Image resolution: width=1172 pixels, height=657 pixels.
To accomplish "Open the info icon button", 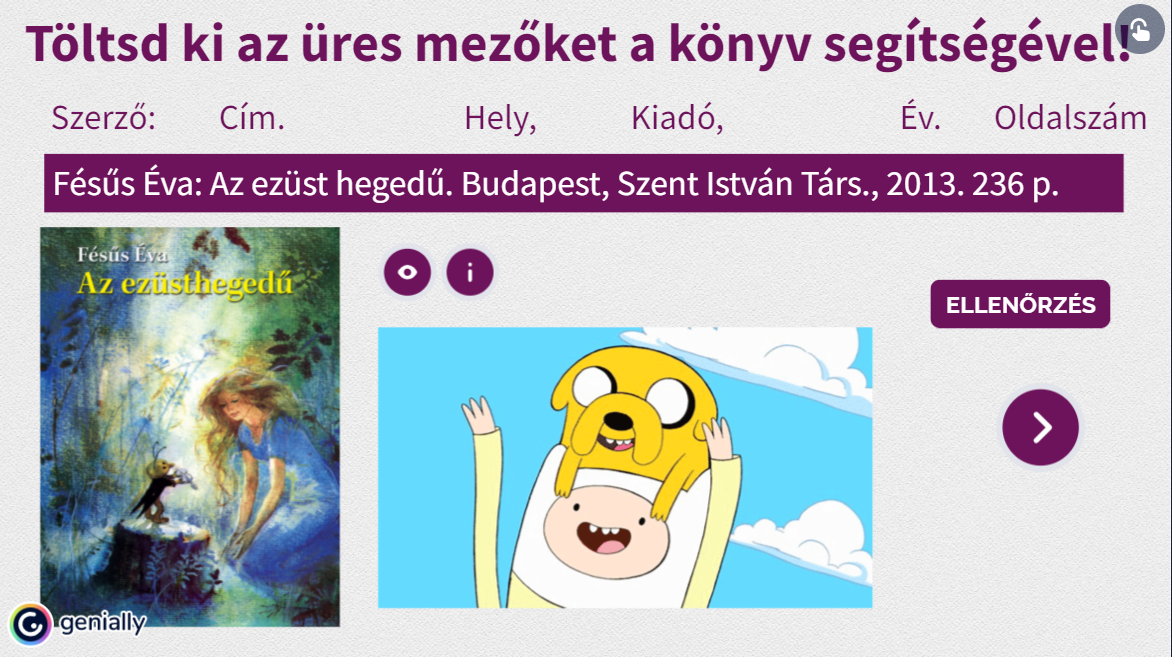I will click(x=470, y=272).
